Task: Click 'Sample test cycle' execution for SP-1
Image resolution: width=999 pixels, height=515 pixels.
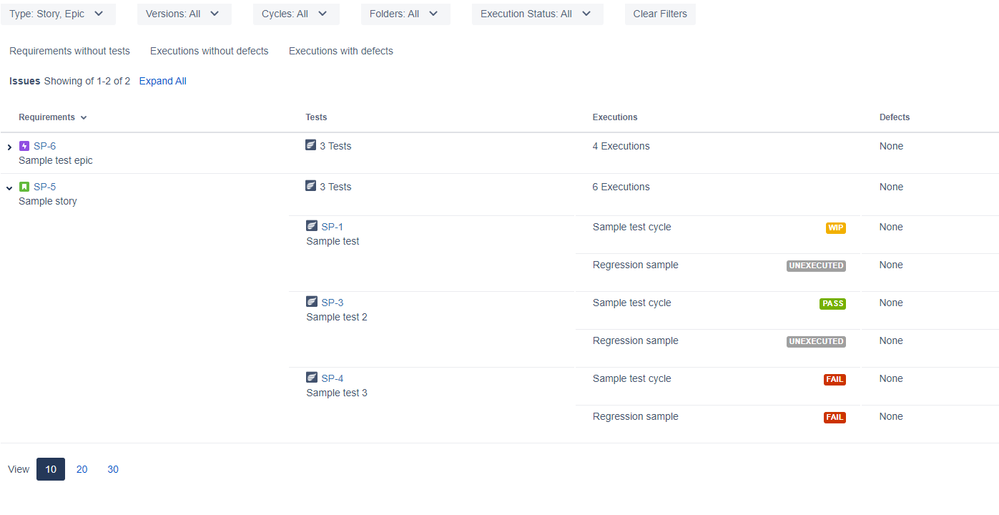Action: tap(631, 227)
